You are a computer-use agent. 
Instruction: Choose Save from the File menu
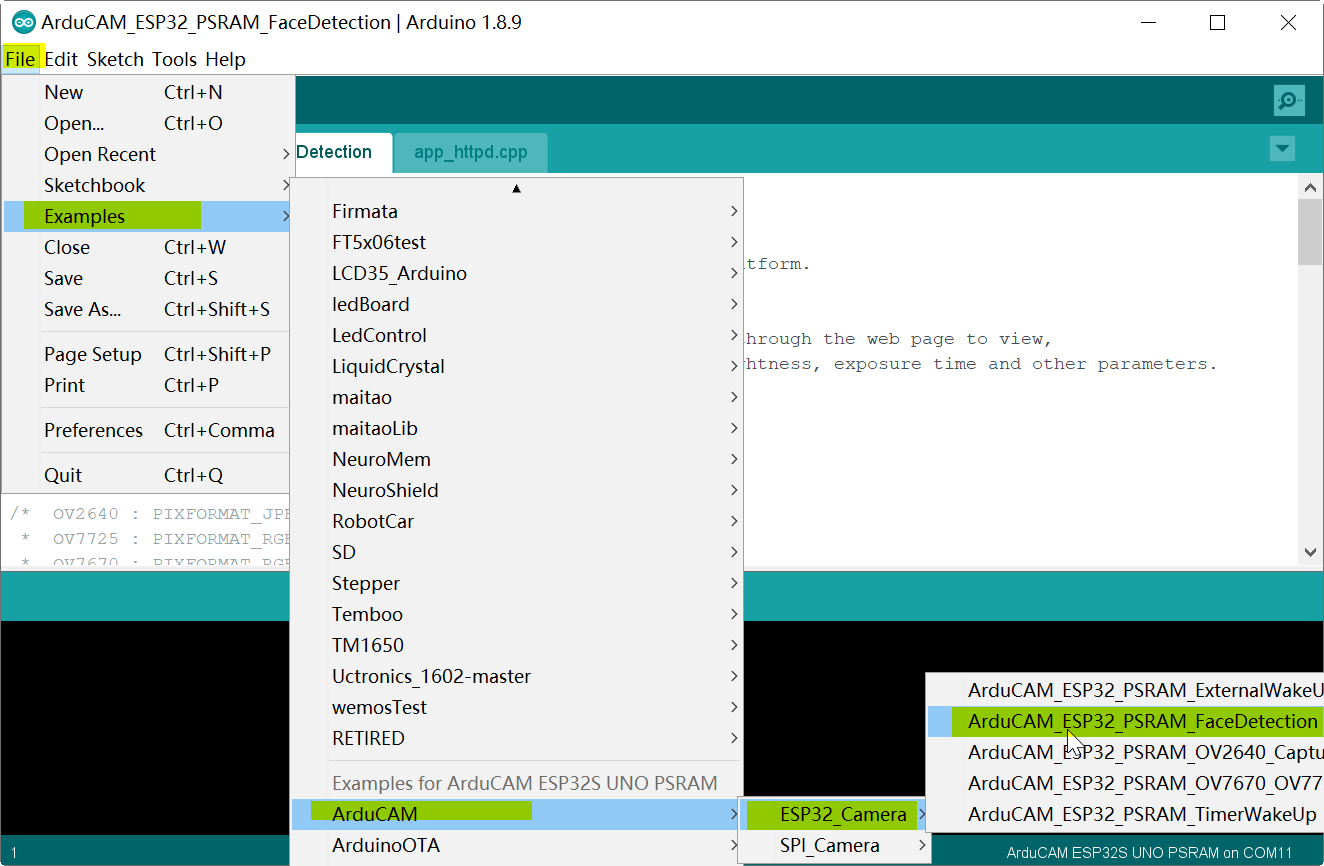(x=148, y=278)
